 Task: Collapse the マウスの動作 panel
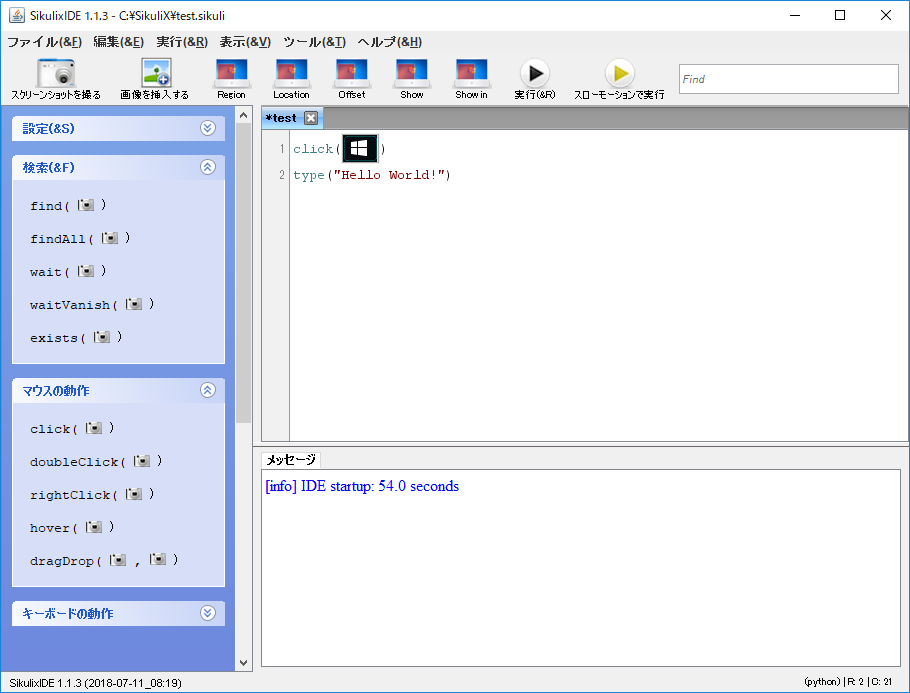point(208,390)
